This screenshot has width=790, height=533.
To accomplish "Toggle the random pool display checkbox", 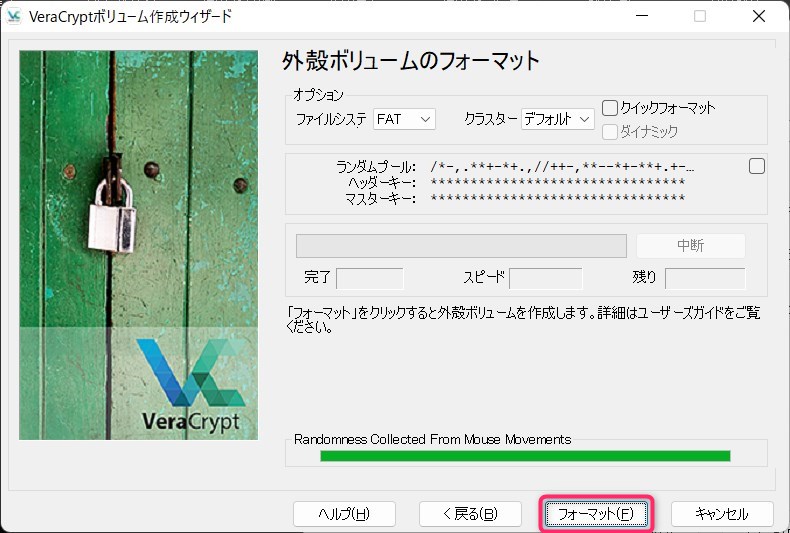I will click(757, 166).
